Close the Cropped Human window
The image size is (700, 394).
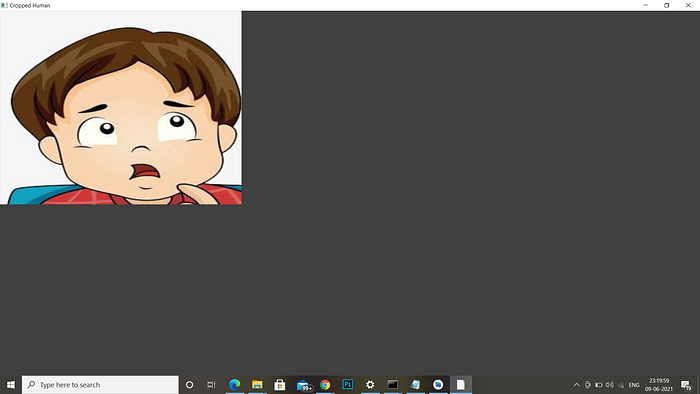(688, 5)
